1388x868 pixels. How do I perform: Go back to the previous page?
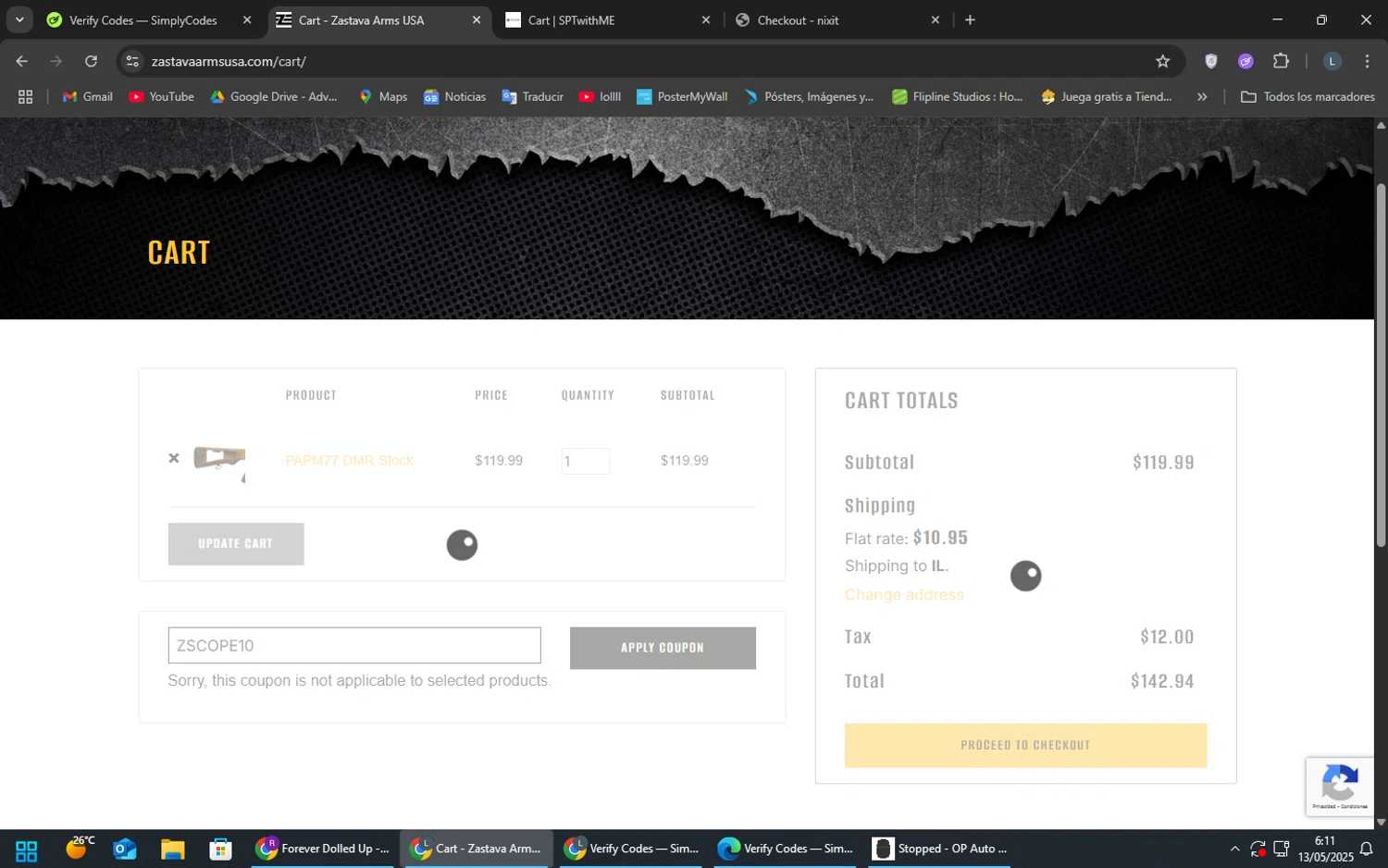coord(22,61)
